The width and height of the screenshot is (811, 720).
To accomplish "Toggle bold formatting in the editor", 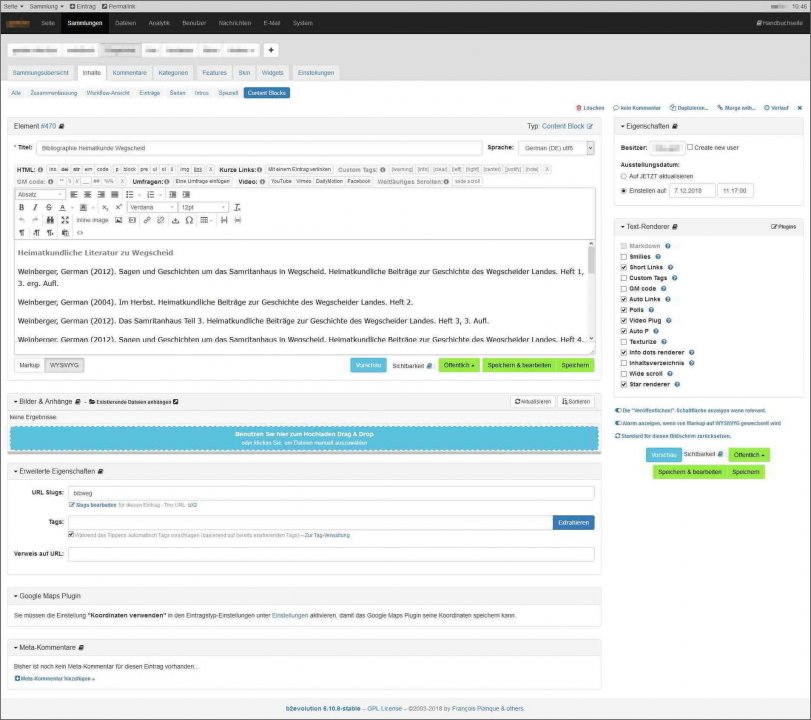I will tap(21, 207).
